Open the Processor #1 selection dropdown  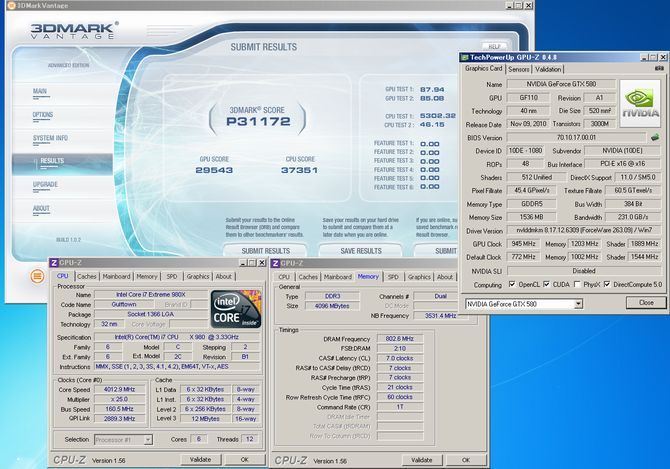tap(148, 440)
